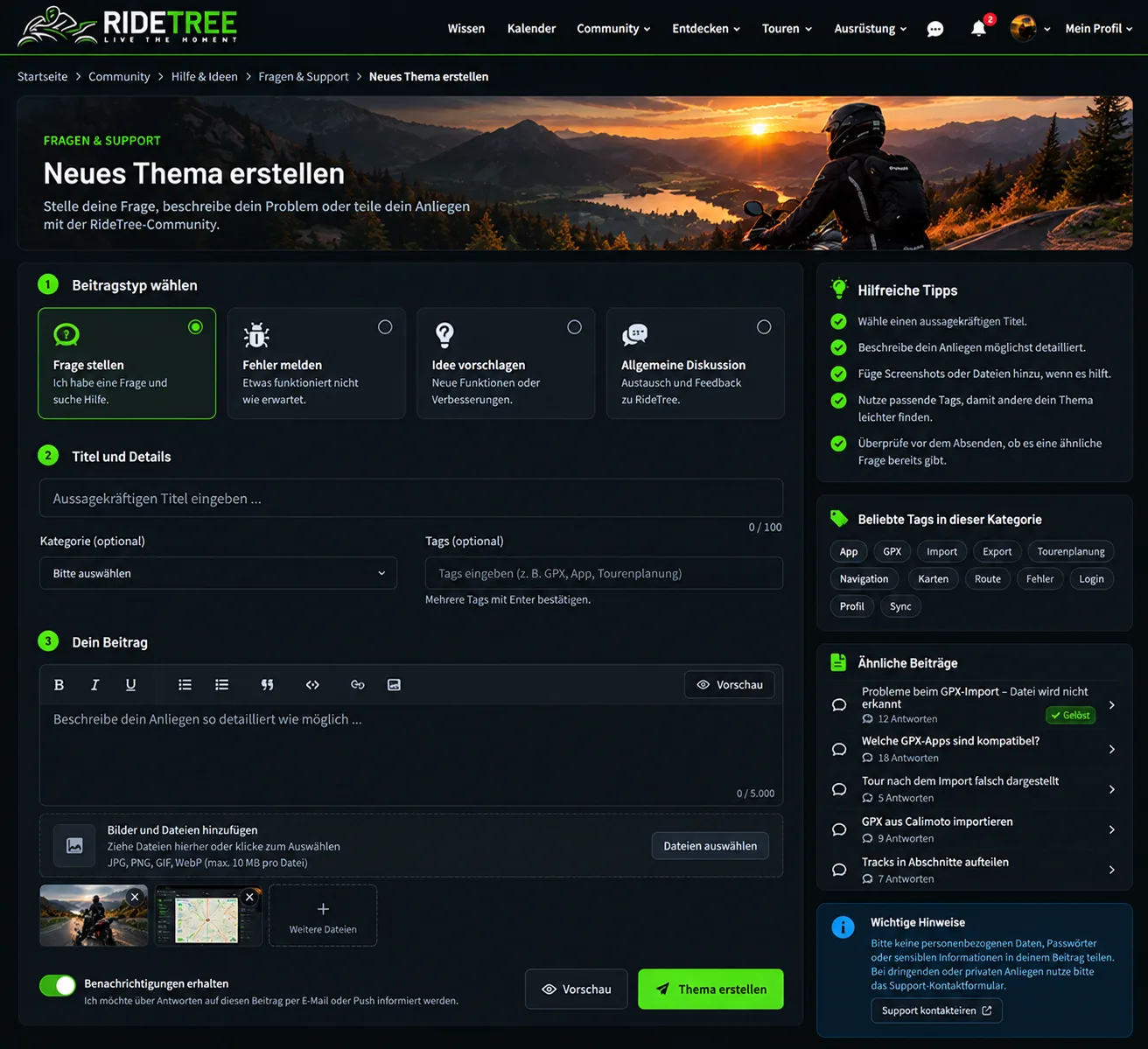Insert a bulleted list
The height and width of the screenshot is (1049, 1148).
[185, 685]
